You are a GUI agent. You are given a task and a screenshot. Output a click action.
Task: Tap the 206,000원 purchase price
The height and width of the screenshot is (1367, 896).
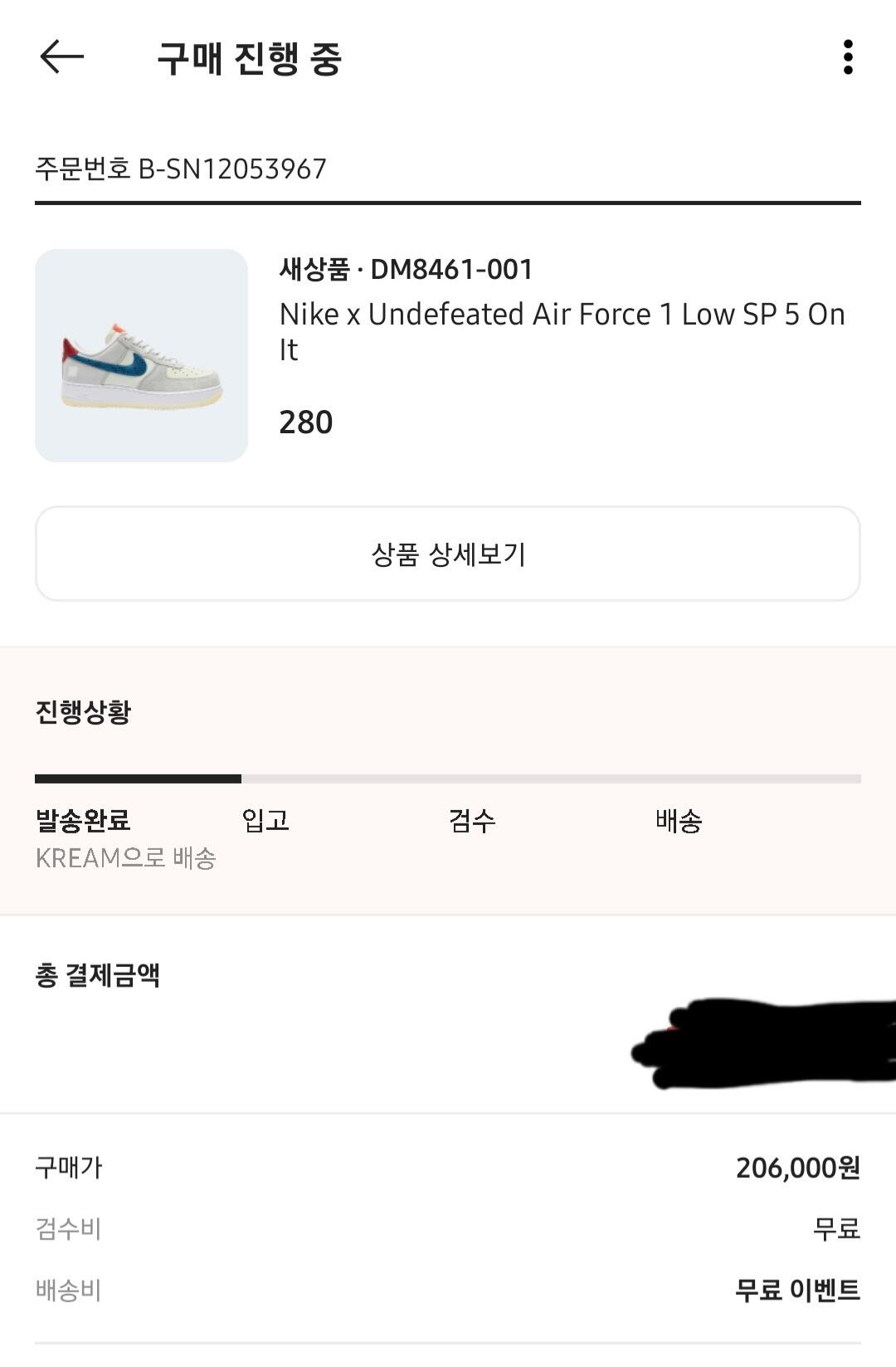(797, 1168)
